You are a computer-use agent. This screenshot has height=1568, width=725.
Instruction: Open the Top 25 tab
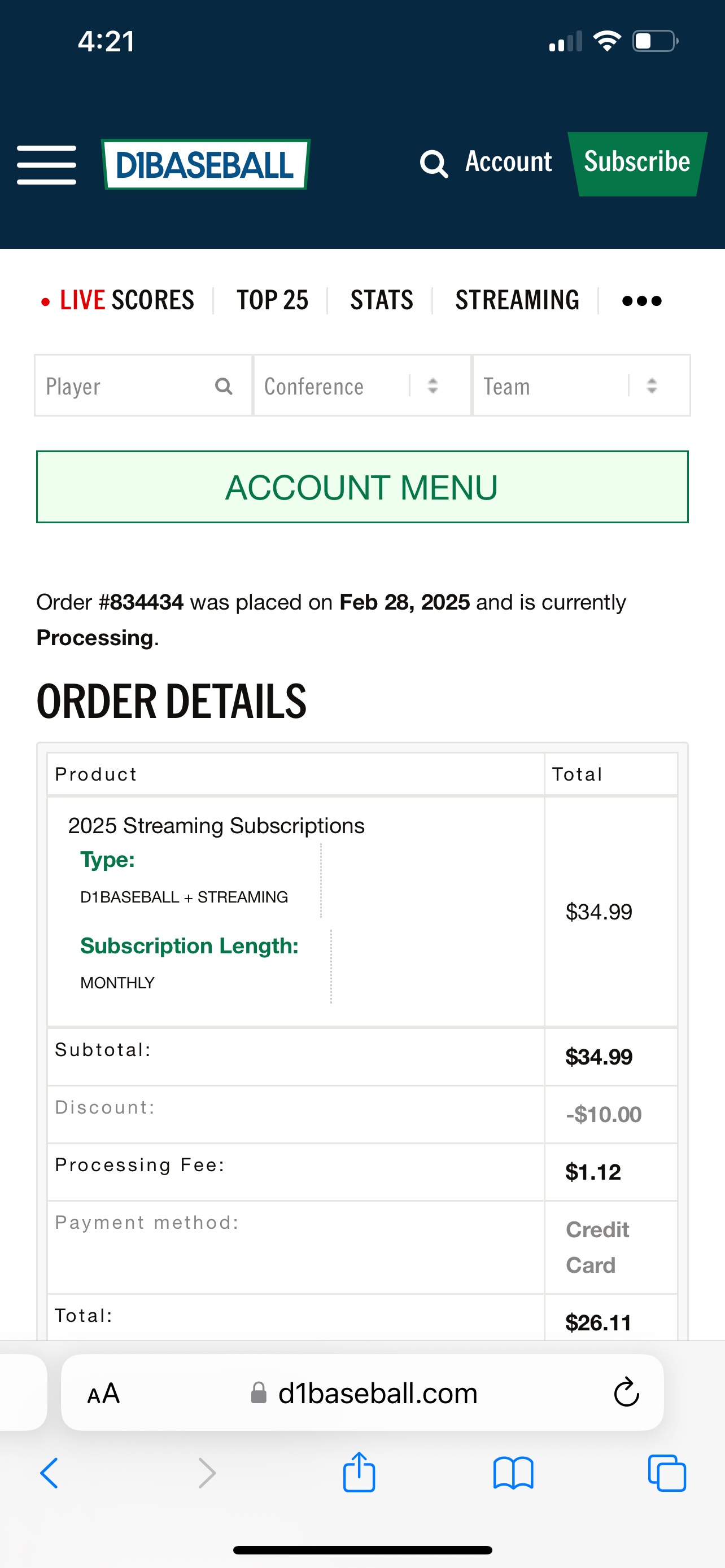[272, 300]
